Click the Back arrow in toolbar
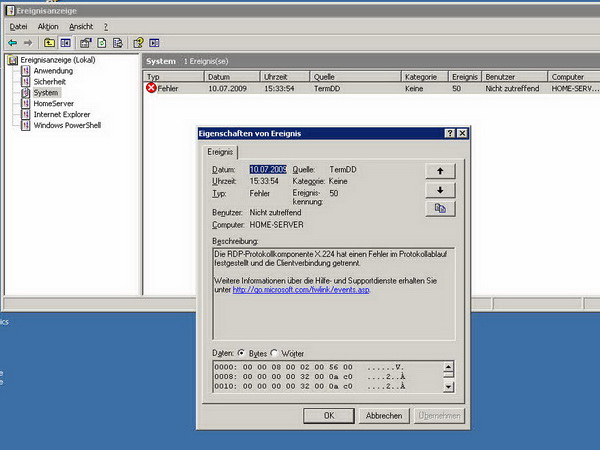This screenshot has height=450, width=600. 13,43
